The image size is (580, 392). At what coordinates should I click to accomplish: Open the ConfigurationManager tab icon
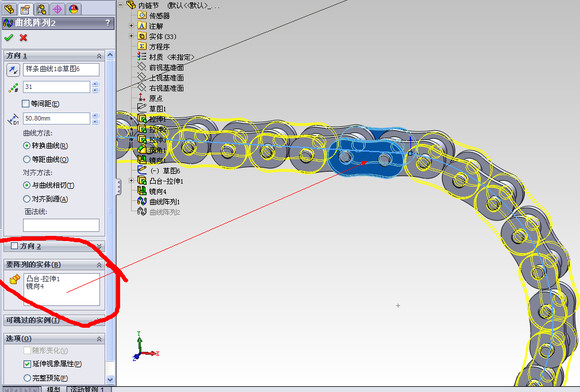point(41,9)
